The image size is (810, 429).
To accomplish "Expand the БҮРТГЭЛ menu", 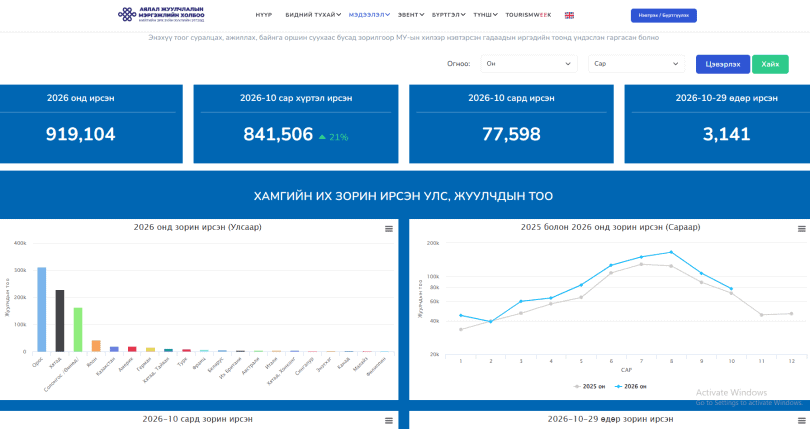I will click(448, 15).
